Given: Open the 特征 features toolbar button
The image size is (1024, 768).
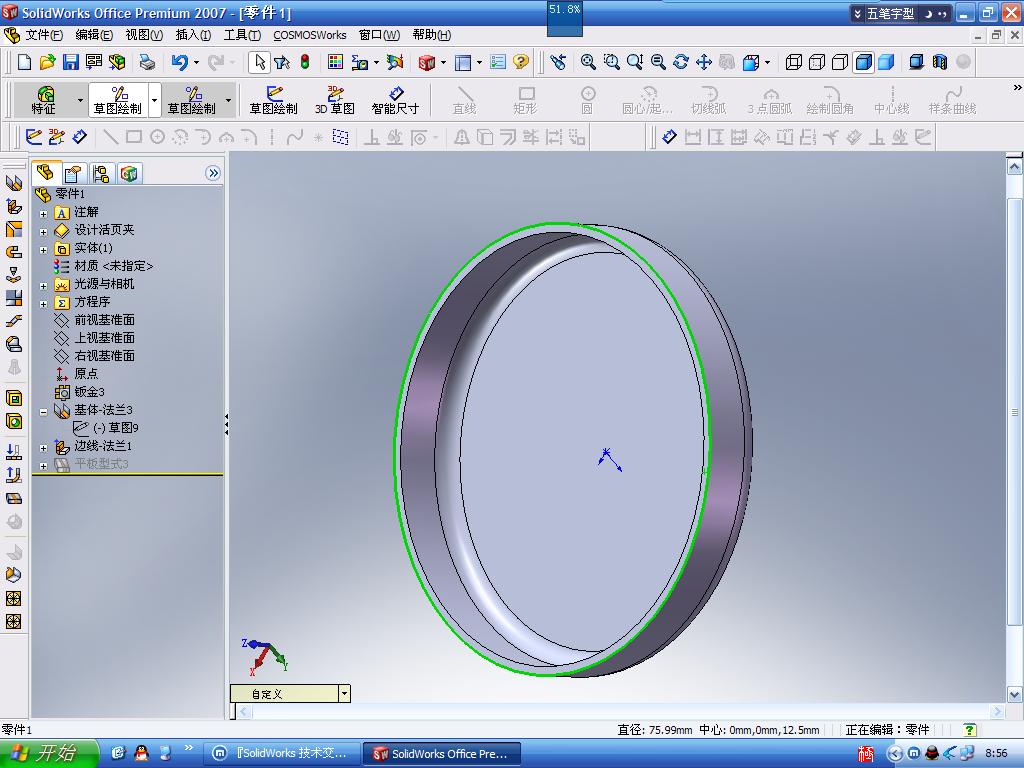Looking at the screenshot, I should point(44,100).
